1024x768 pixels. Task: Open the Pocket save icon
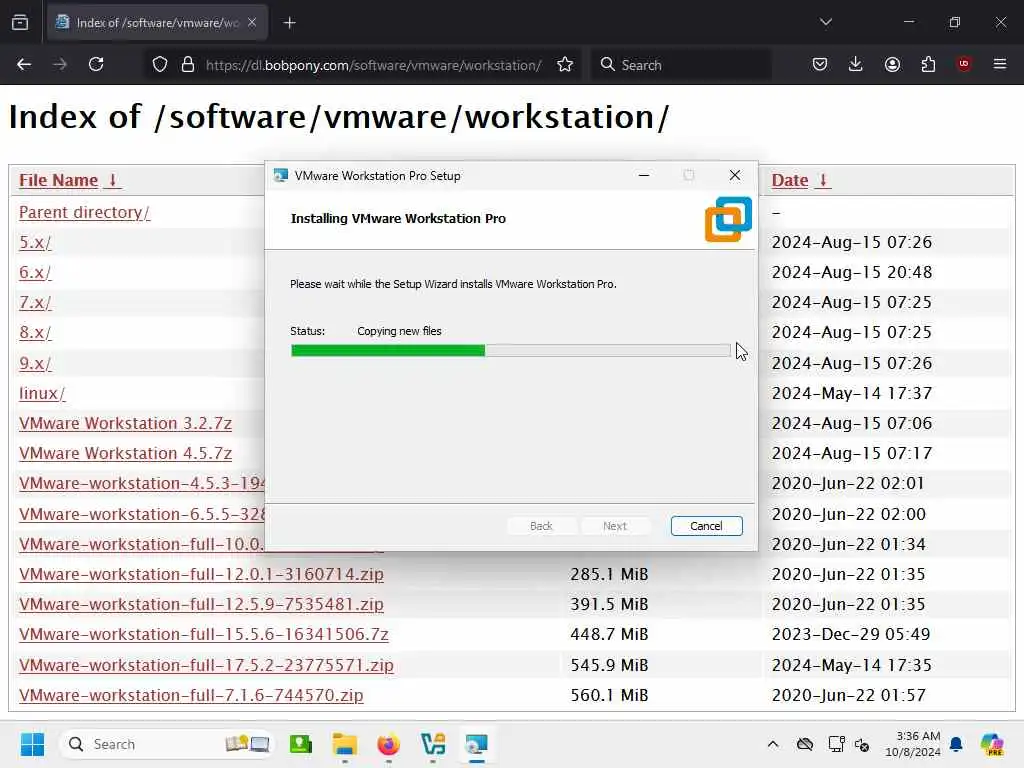820,65
